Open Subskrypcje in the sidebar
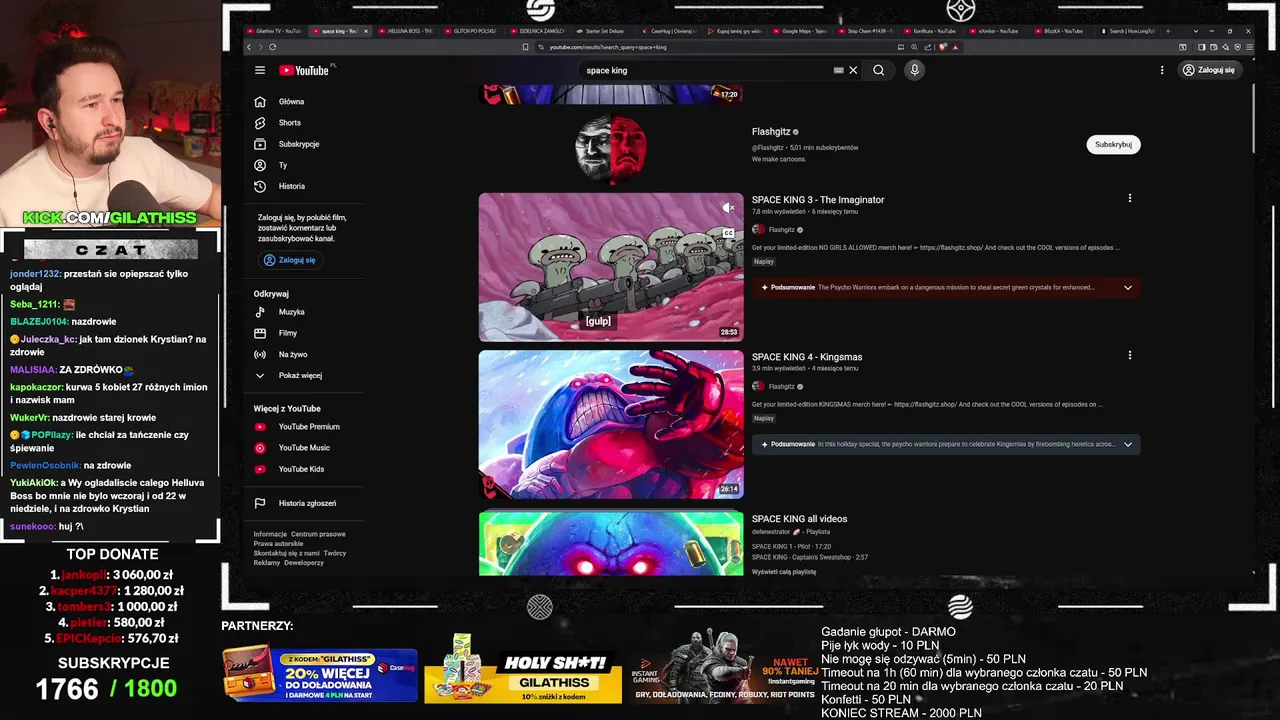This screenshot has width=1280, height=720. pos(300,144)
